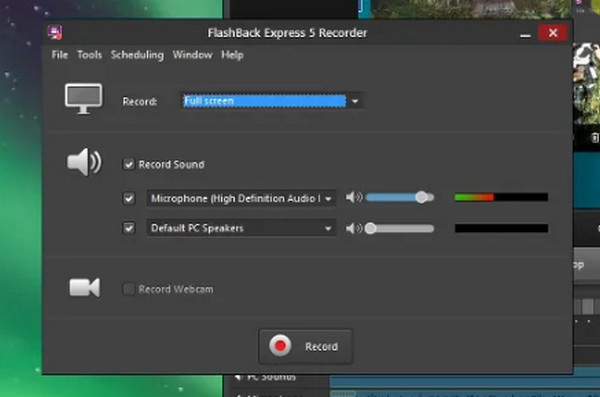Enable the Record Webcam checkbox
Image resolution: width=600 pixels, height=397 pixels.
coord(129,289)
